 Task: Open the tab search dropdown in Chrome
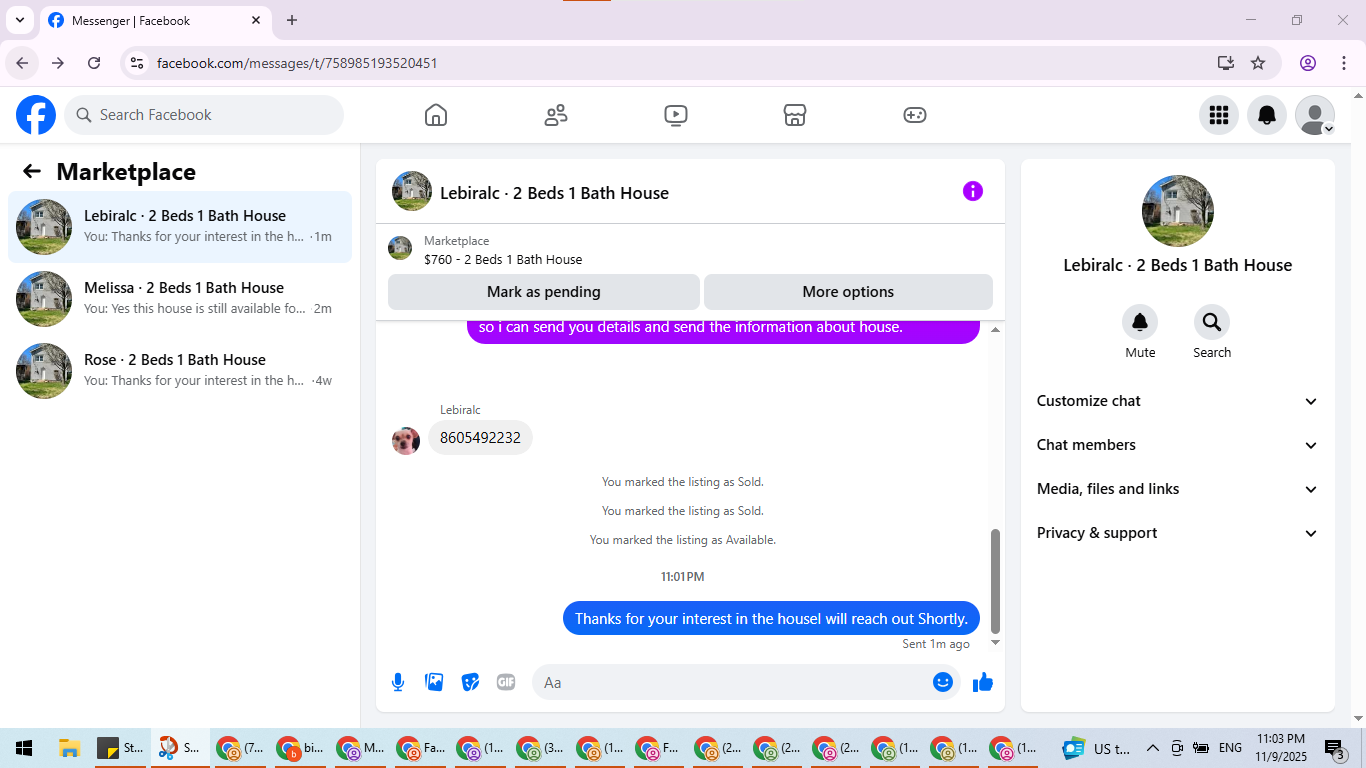coord(19,20)
